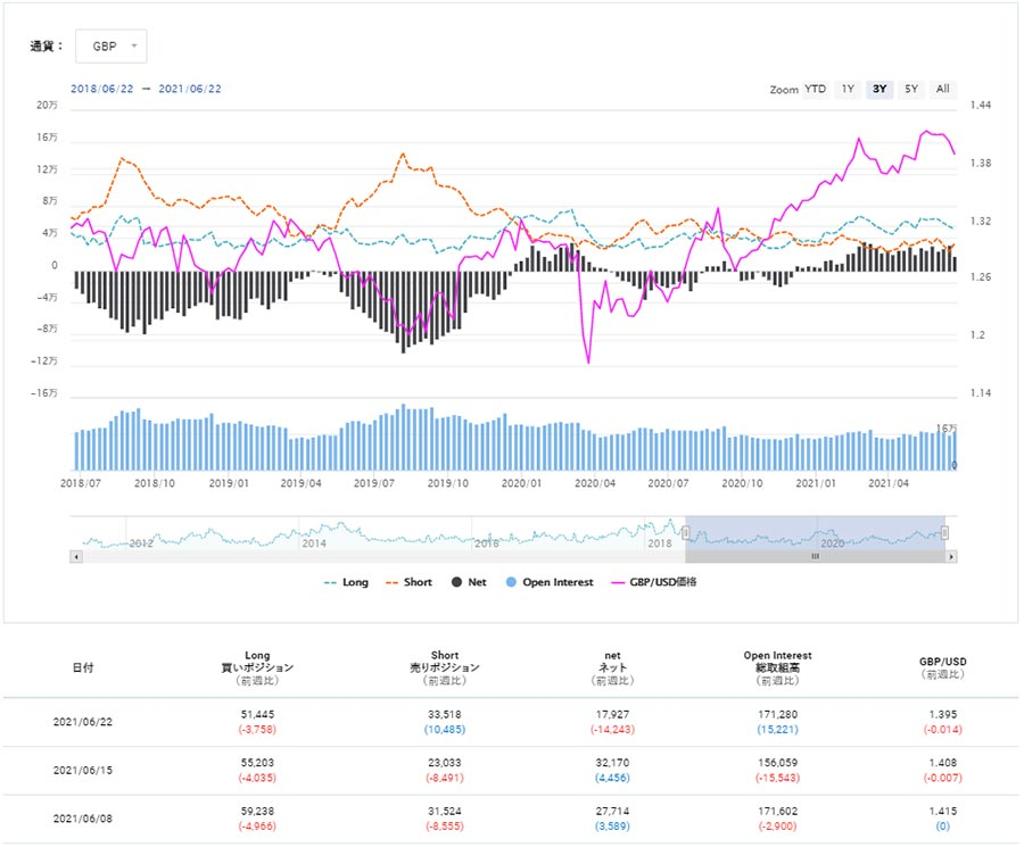Click the navigator left scroll arrow
The width and height of the screenshot is (1024, 847).
pos(76,556)
